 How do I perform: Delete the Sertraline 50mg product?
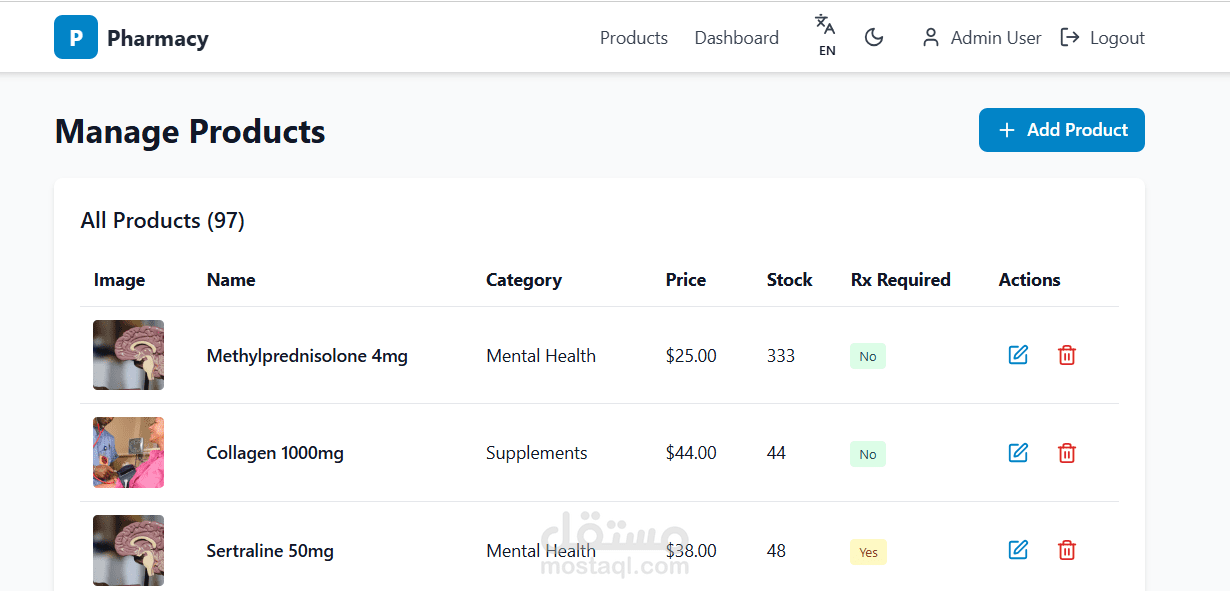pyautogui.click(x=1067, y=550)
